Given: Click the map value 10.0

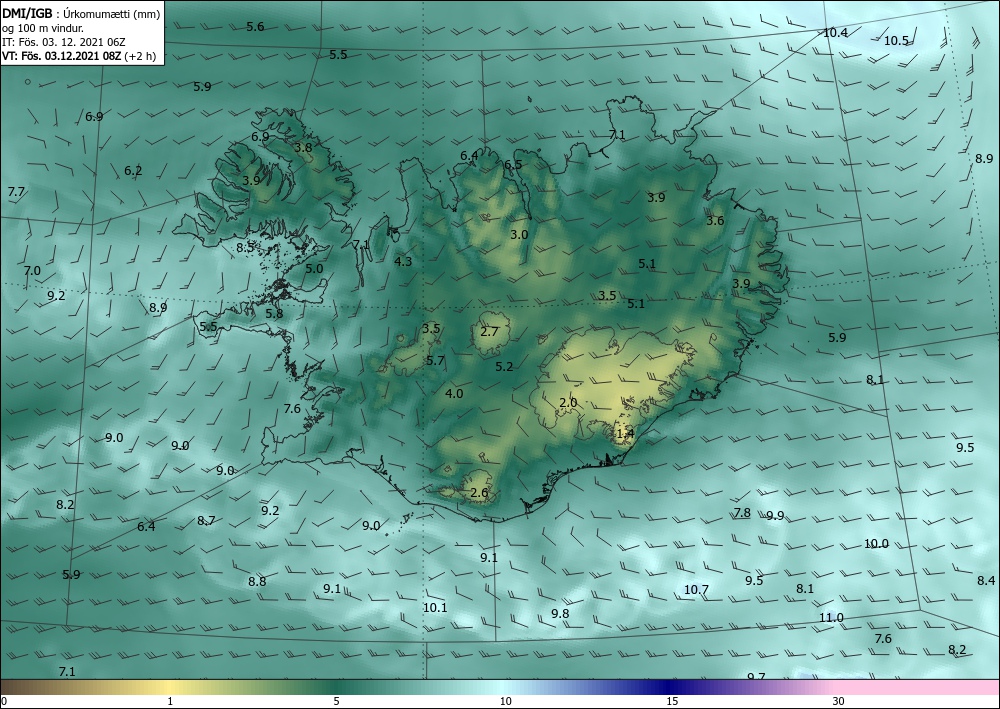Looking at the screenshot, I should click(876, 544).
